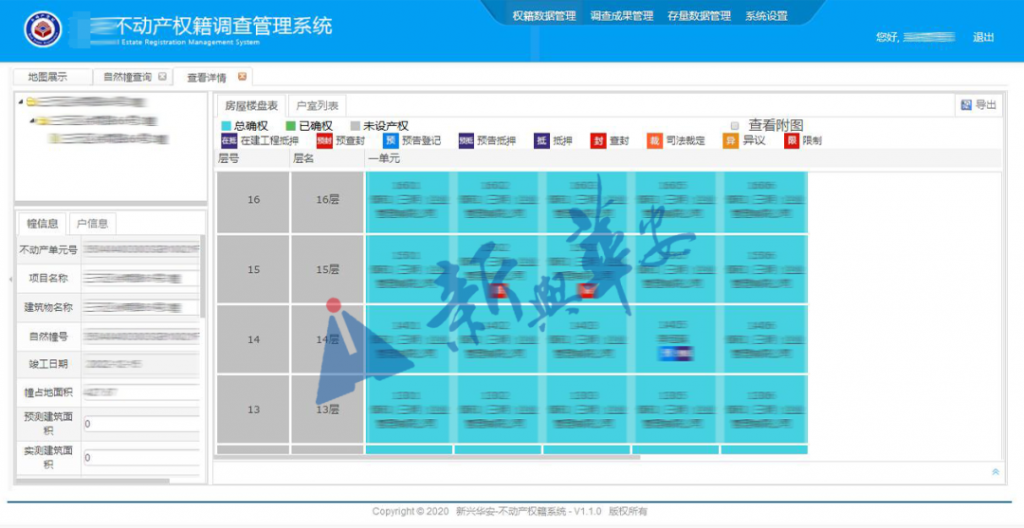Click the 退出 logout link
Image resolution: width=1024 pixels, height=528 pixels.
pyautogui.click(x=983, y=37)
